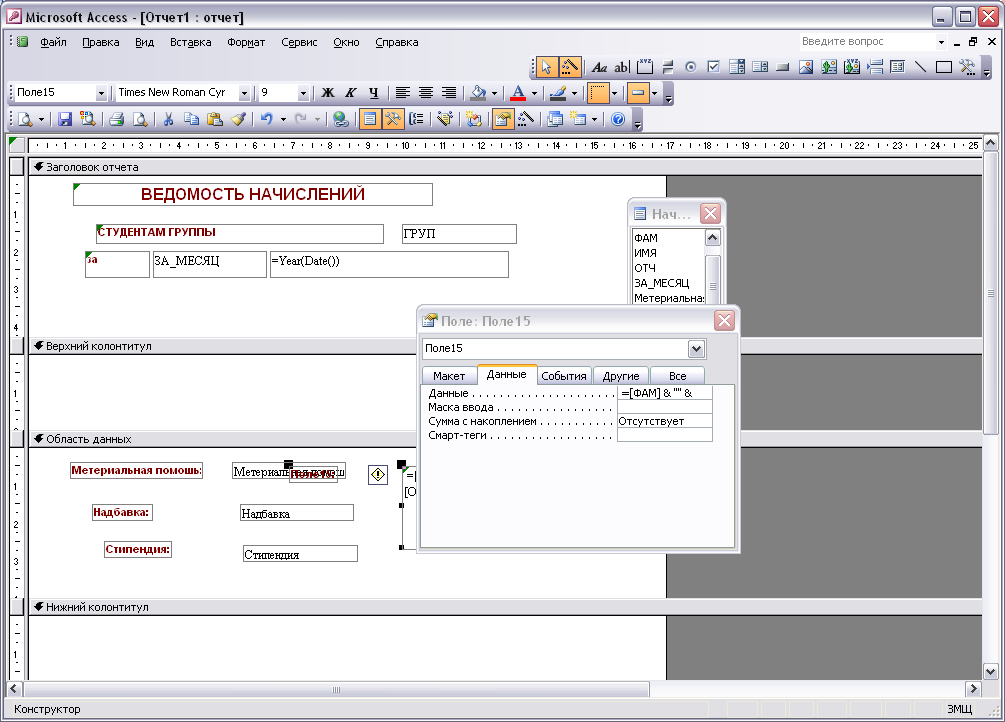Open font color dropdown arrow

pyautogui.click(x=534, y=94)
